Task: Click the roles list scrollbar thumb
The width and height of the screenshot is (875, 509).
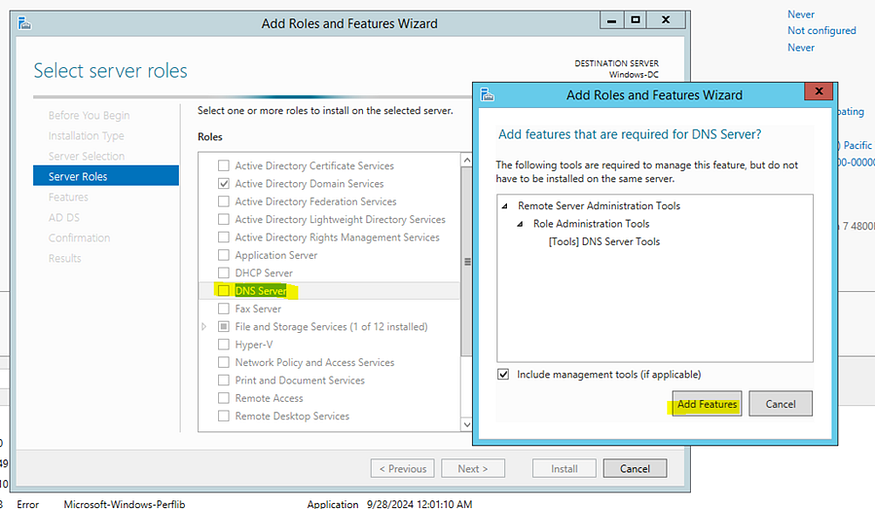Action: (467, 261)
